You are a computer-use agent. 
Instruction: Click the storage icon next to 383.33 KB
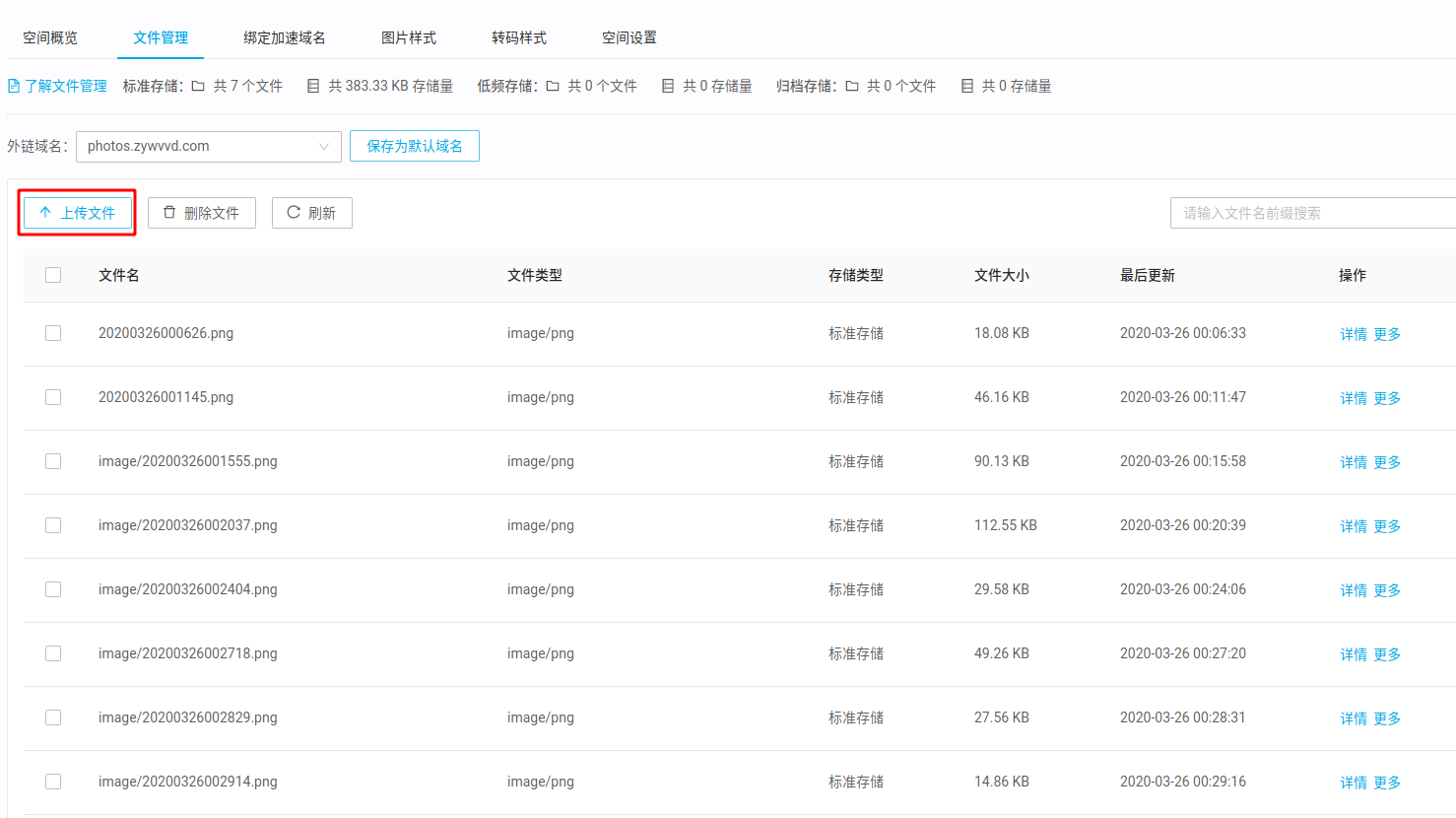pos(313,86)
